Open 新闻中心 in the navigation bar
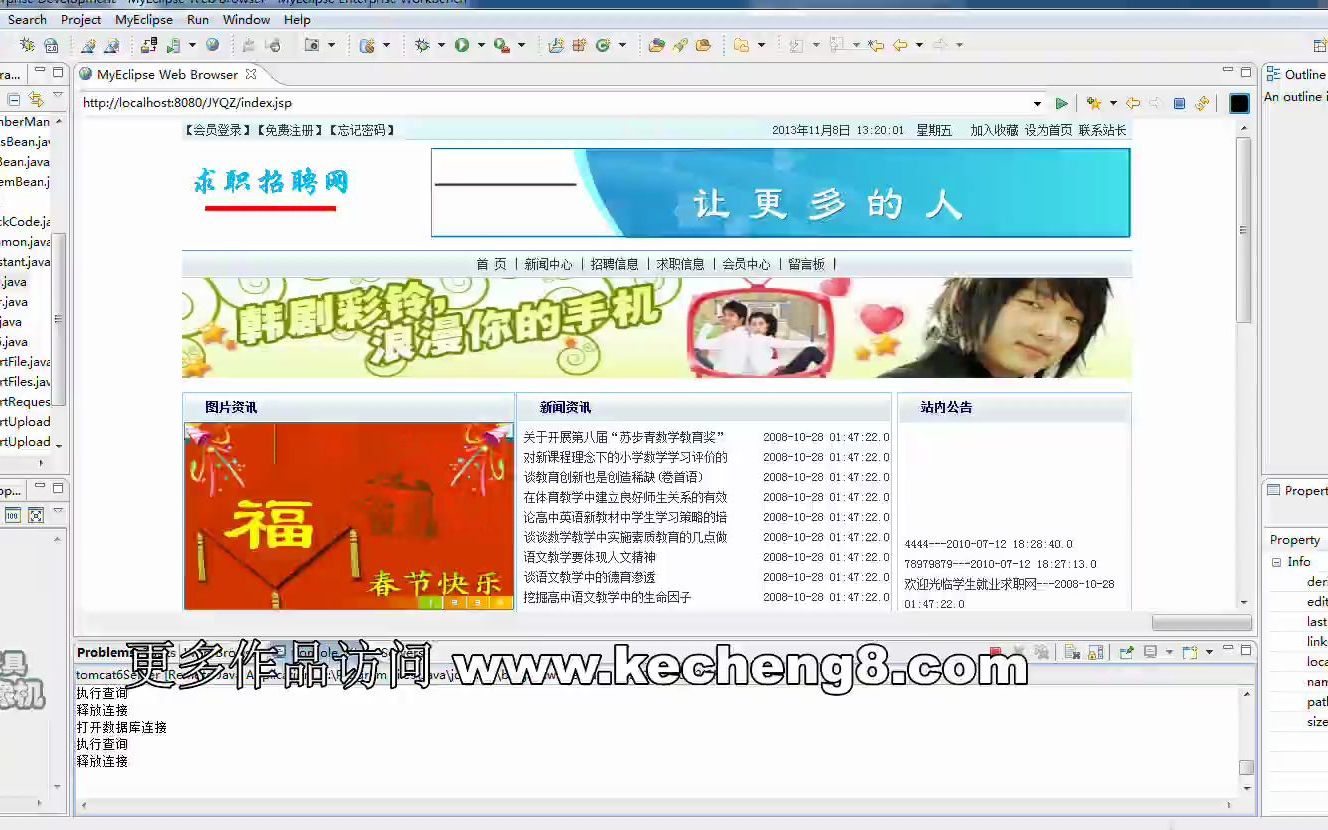This screenshot has width=1328, height=830. (x=549, y=264)
